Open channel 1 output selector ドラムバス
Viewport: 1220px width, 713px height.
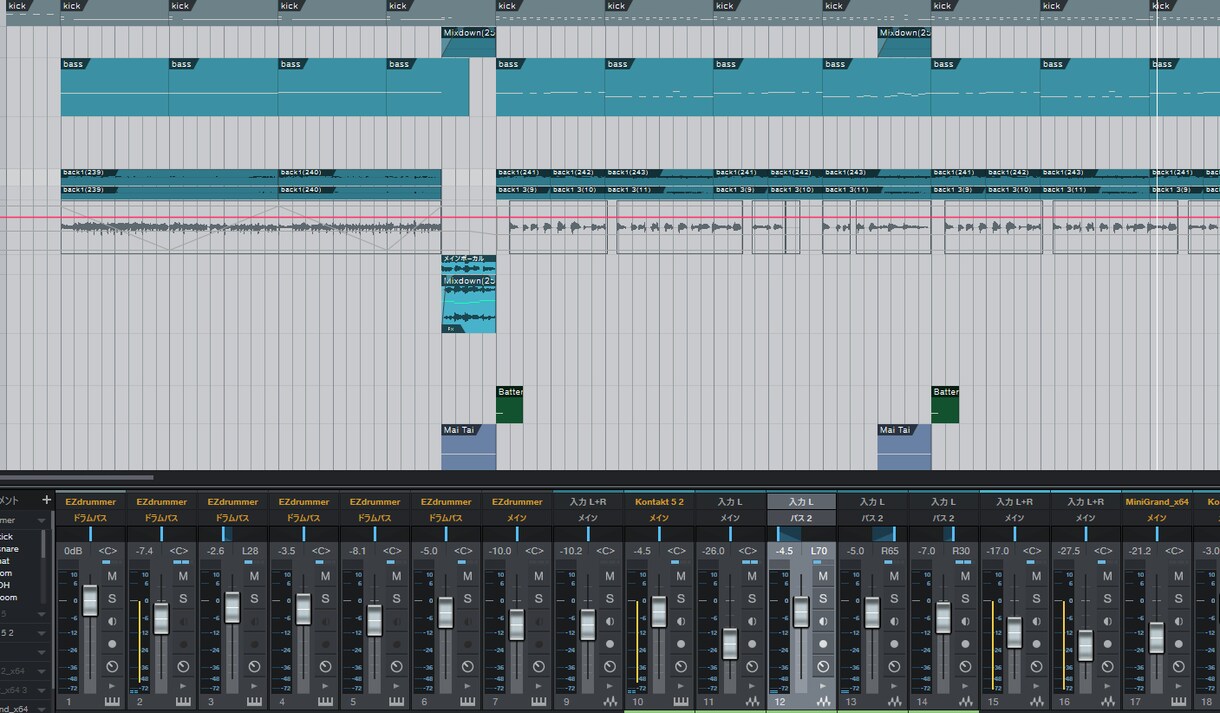(x=90, y=518)
